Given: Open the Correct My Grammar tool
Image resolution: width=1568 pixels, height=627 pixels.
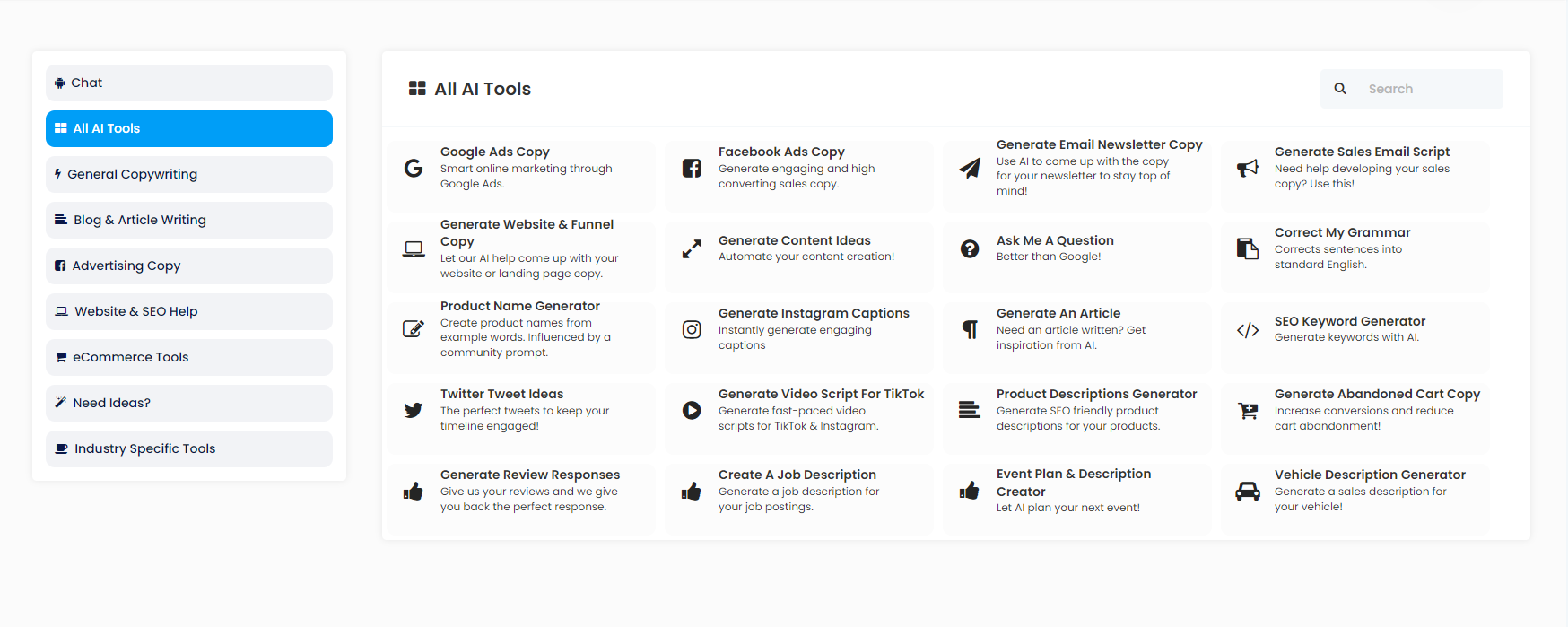Looking at the screenshot, I should click(1342, 233).
